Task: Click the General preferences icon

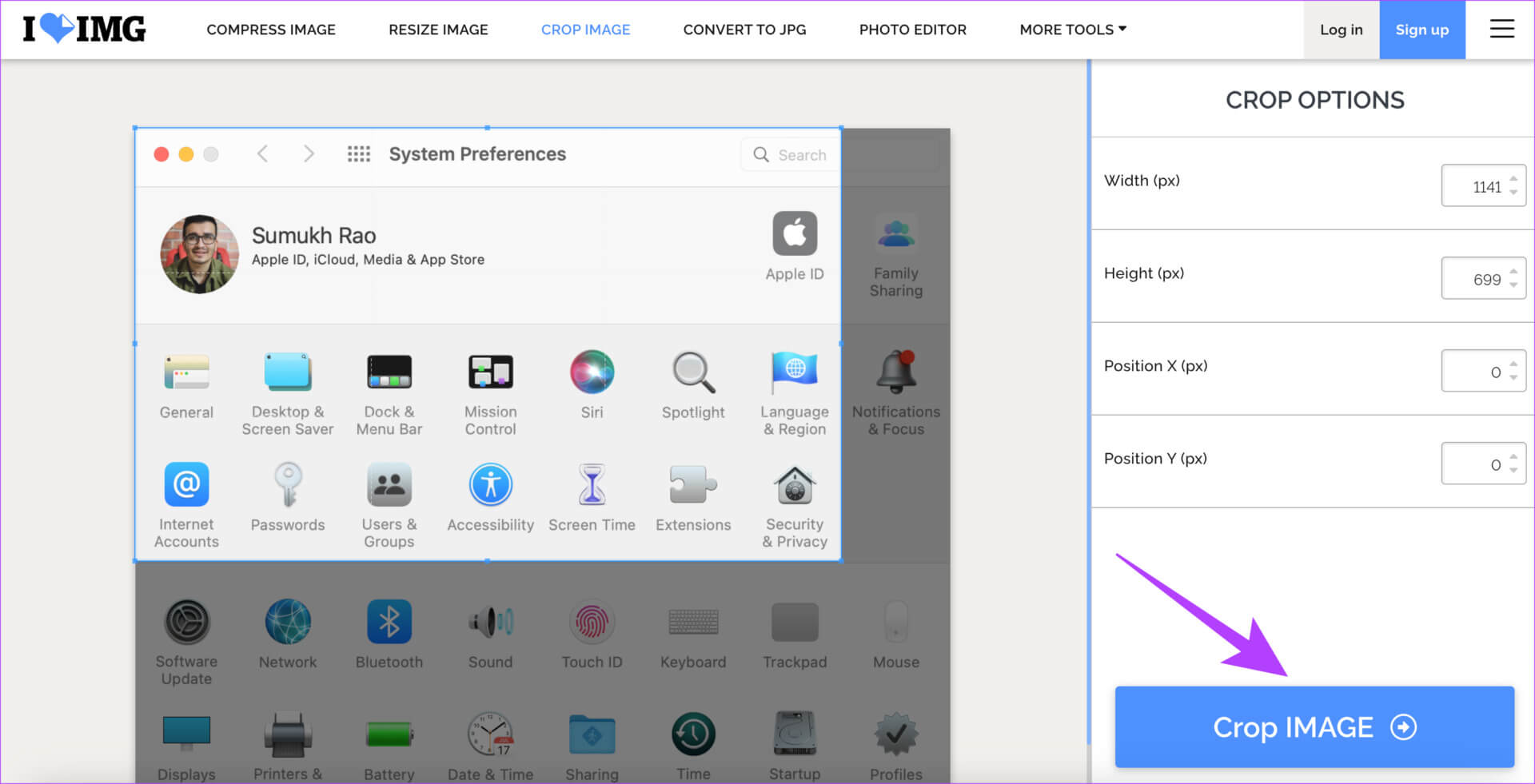Action: pyautogui.click(x=186, y=372)
